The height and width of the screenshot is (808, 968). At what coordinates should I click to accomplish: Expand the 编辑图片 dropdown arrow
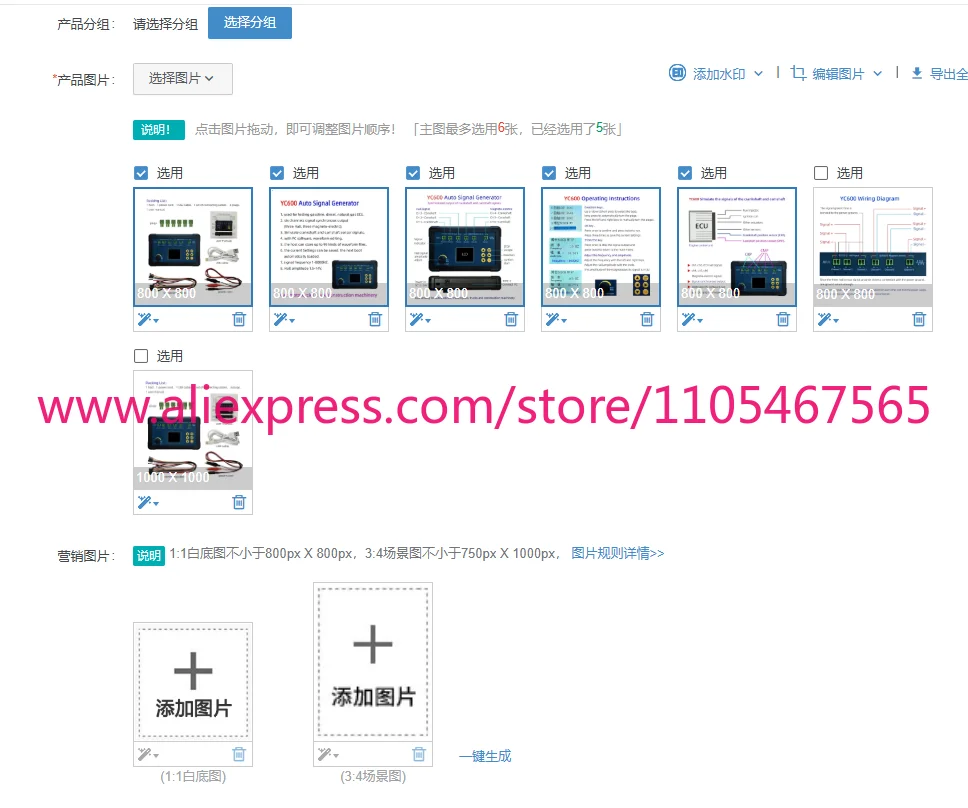pos(877,73)
